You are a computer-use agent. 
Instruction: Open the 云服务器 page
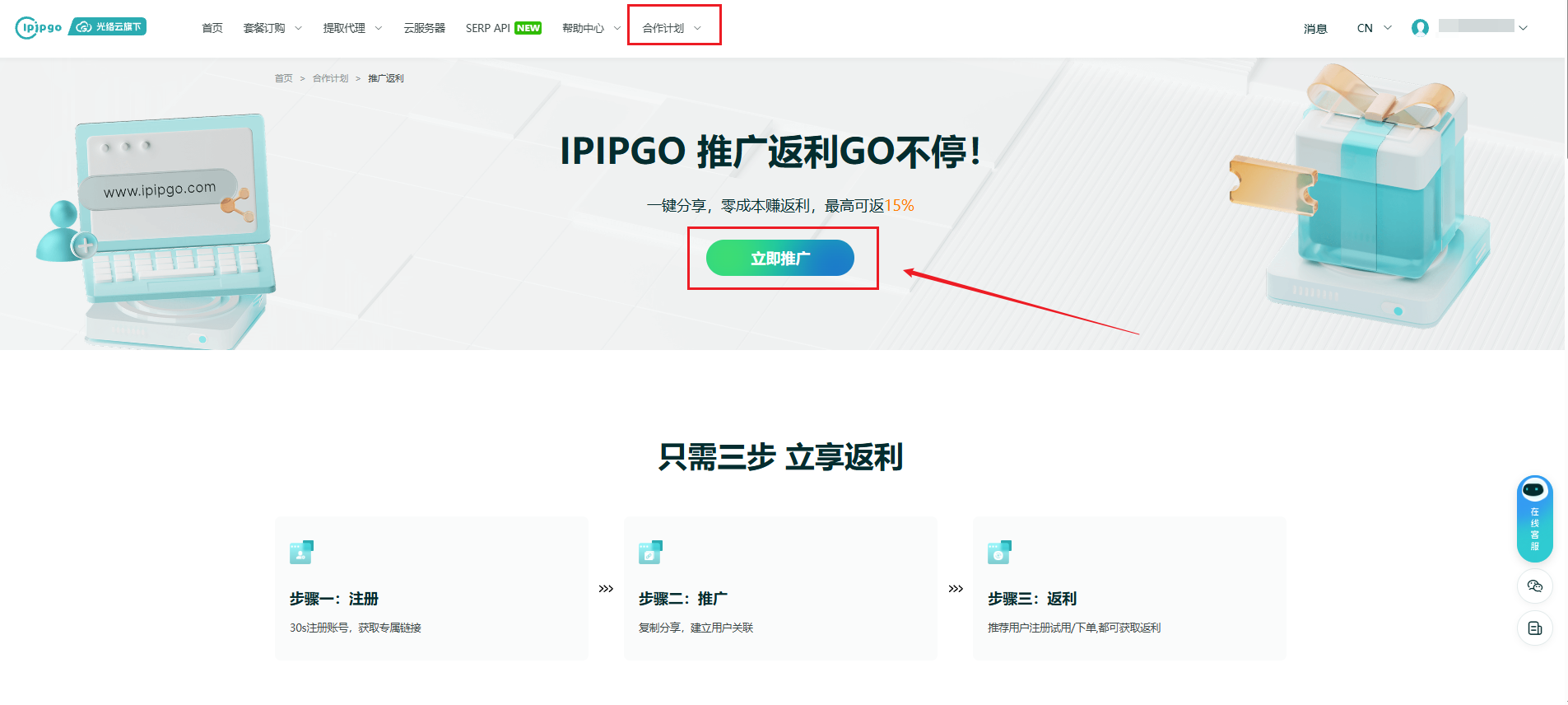(424, 28)
